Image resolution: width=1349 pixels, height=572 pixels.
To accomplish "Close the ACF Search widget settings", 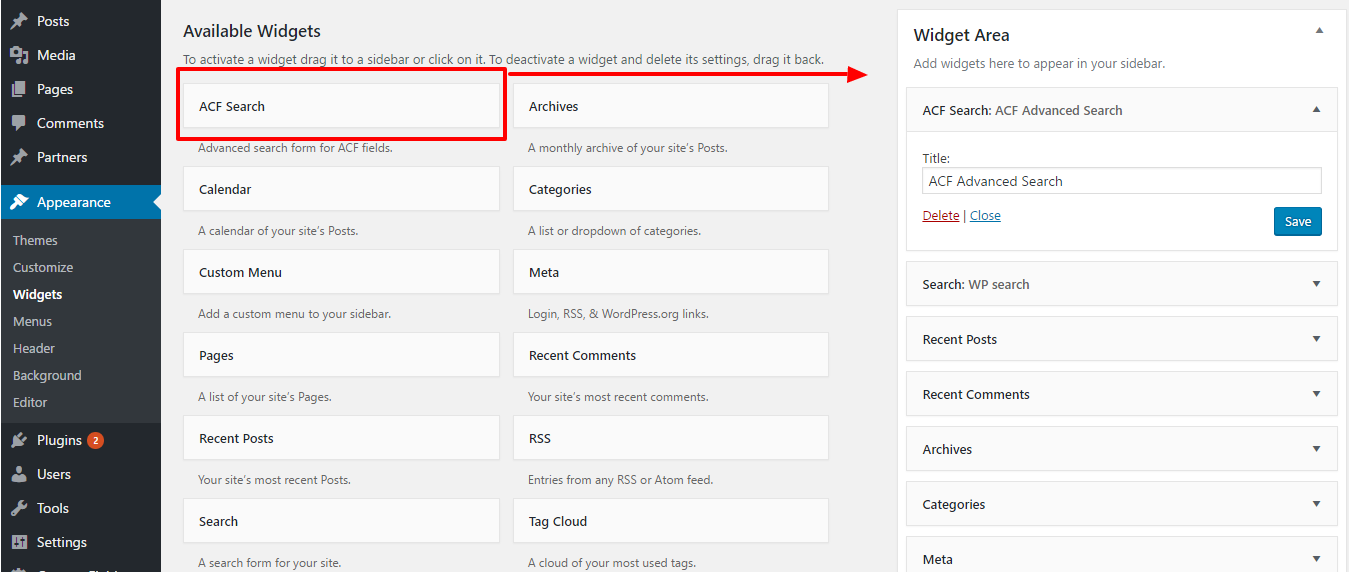I will 985,215.
